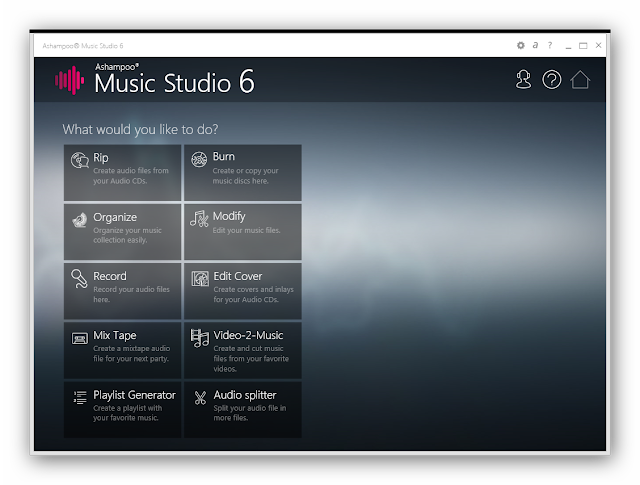Click 'Edit your music files.' description
640x485 pixels.
pyautogui.click(x=247, y=231)
